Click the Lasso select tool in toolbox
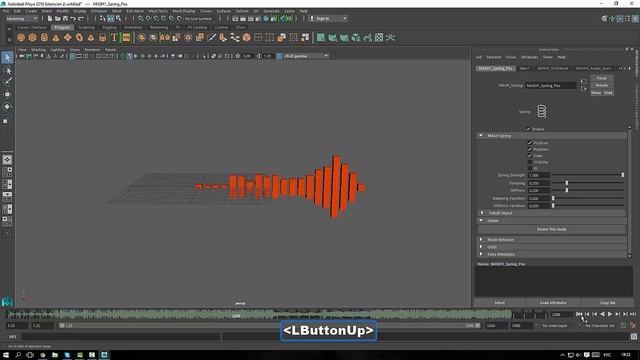The width and height of the screenshot is (640, 360). [7, 71]
